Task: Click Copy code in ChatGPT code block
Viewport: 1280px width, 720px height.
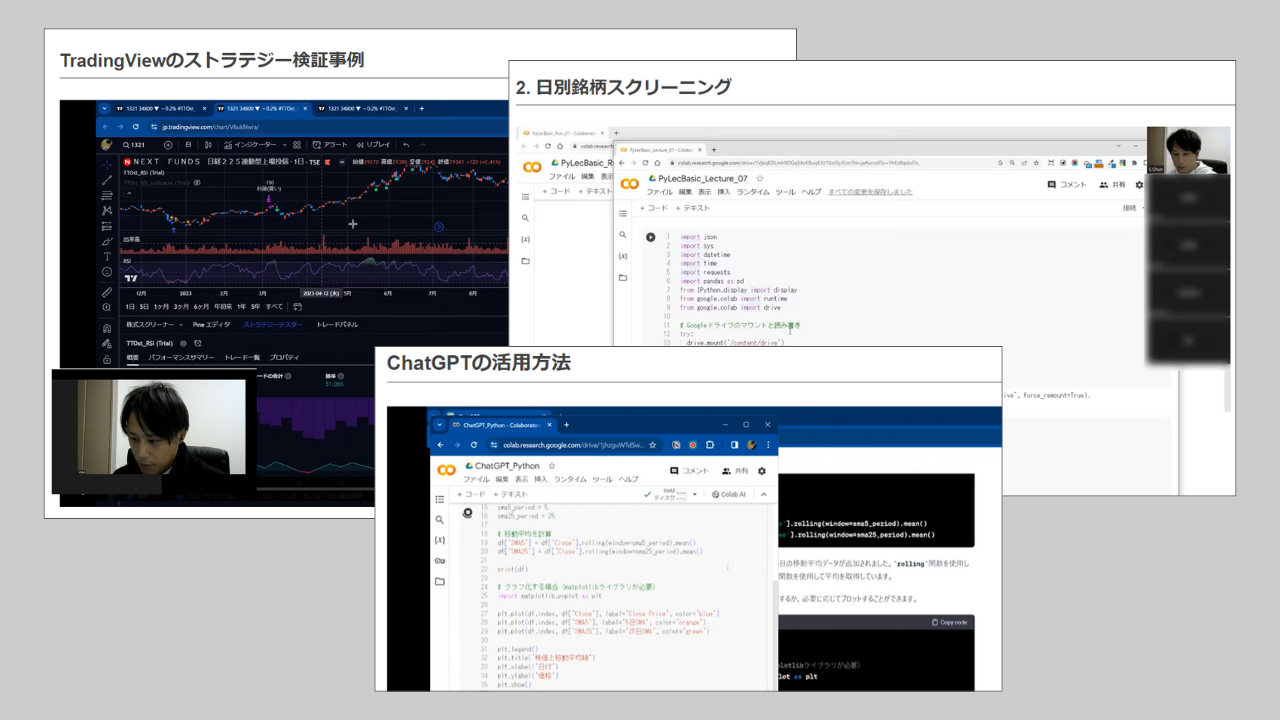Action: pyautogui.click(x=949, y=622)
